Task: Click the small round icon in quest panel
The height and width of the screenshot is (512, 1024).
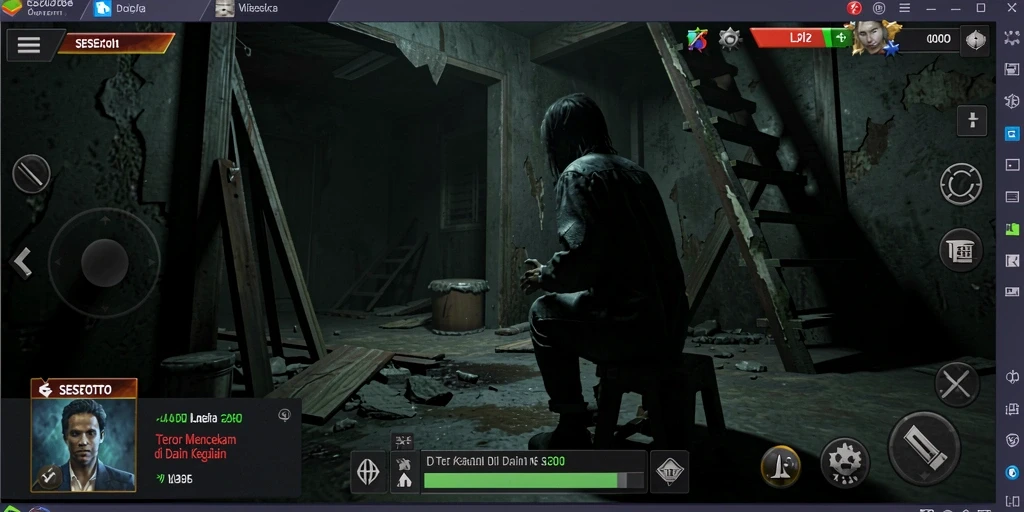Action: point(284,415)
